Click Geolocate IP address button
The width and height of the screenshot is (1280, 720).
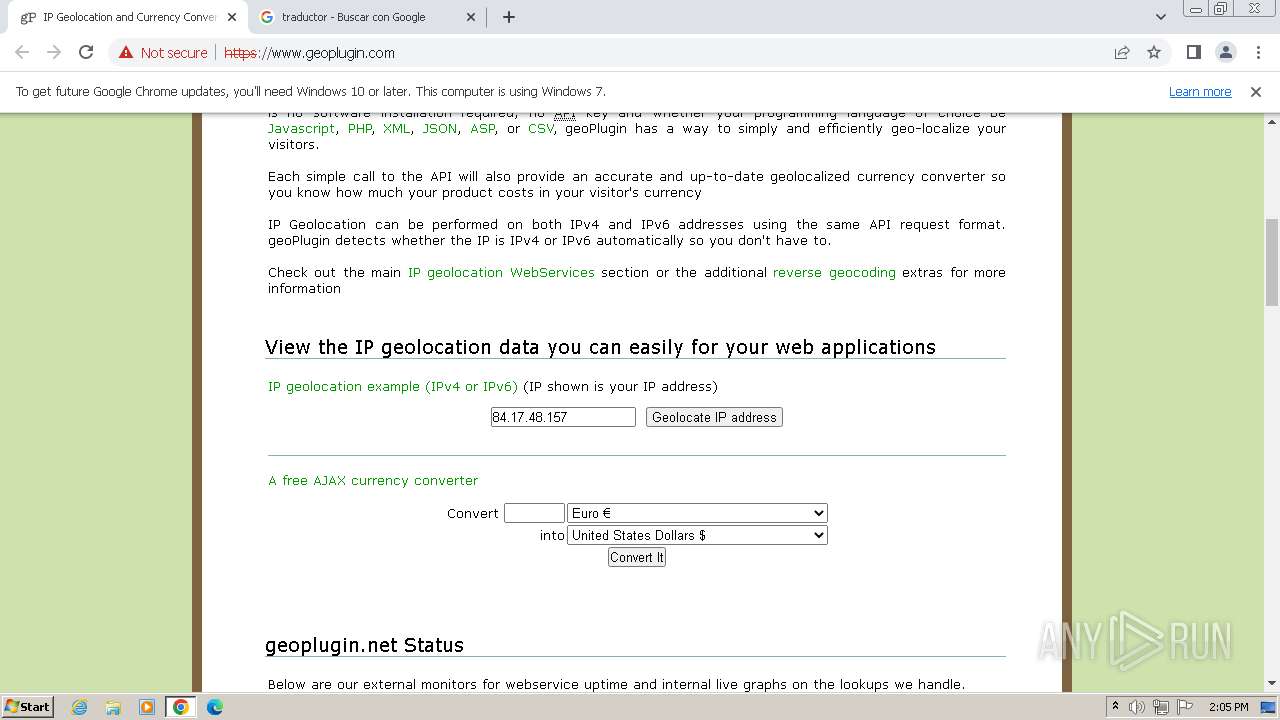pos(714,417)
